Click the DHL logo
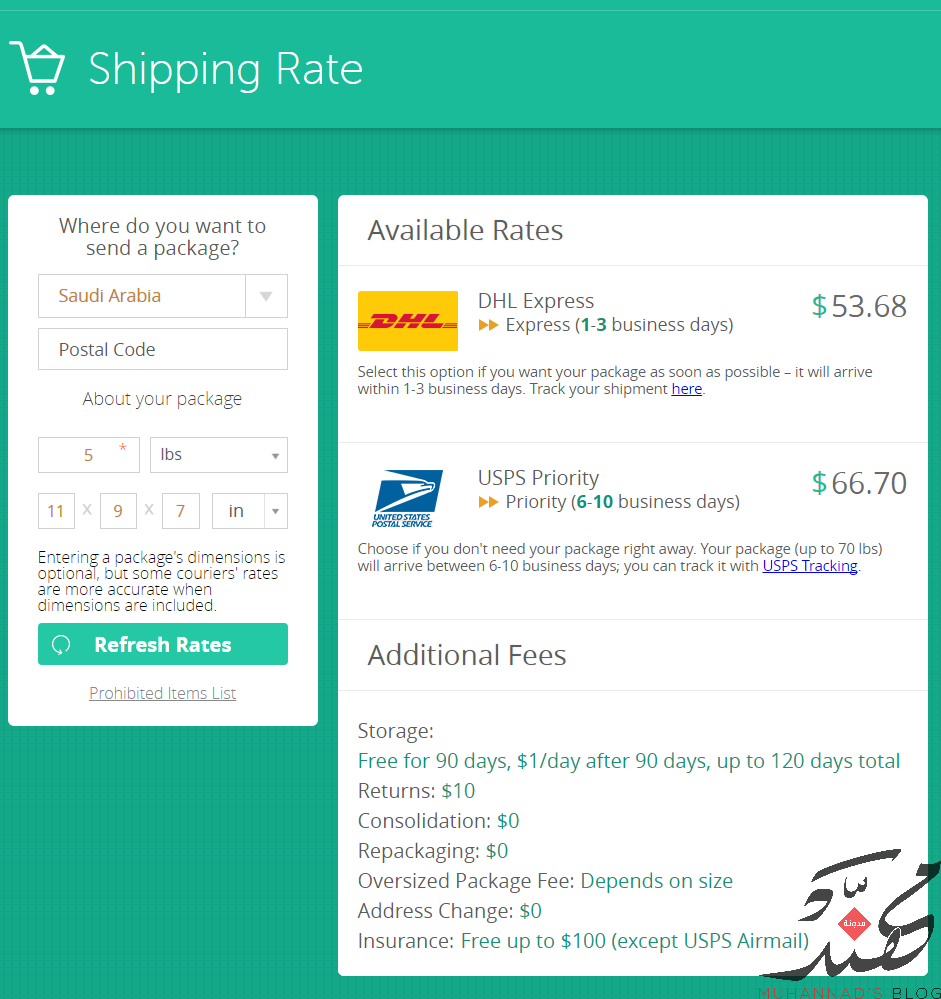Screen dimensions: 941x999 pyautogui.click(x=408, y=321)
